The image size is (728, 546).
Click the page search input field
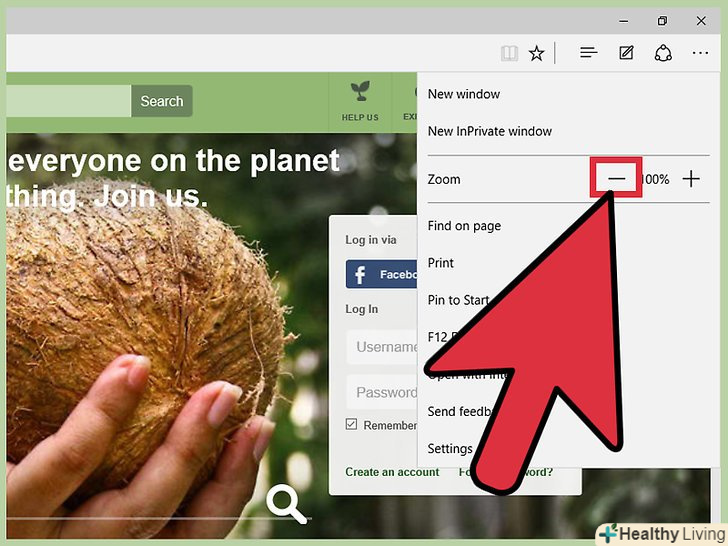pyautogui.click(x=69, y=101)
